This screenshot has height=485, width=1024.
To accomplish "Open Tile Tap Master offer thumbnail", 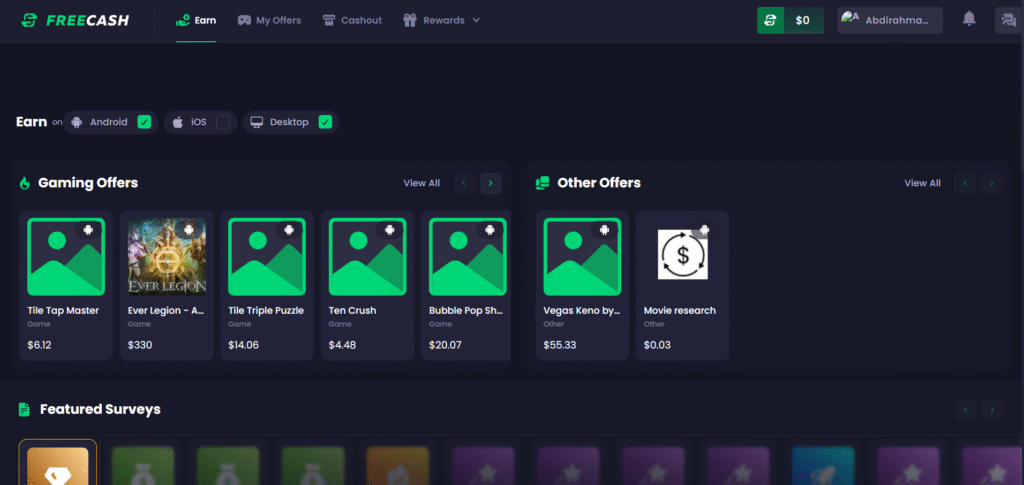I will (66, 257).
